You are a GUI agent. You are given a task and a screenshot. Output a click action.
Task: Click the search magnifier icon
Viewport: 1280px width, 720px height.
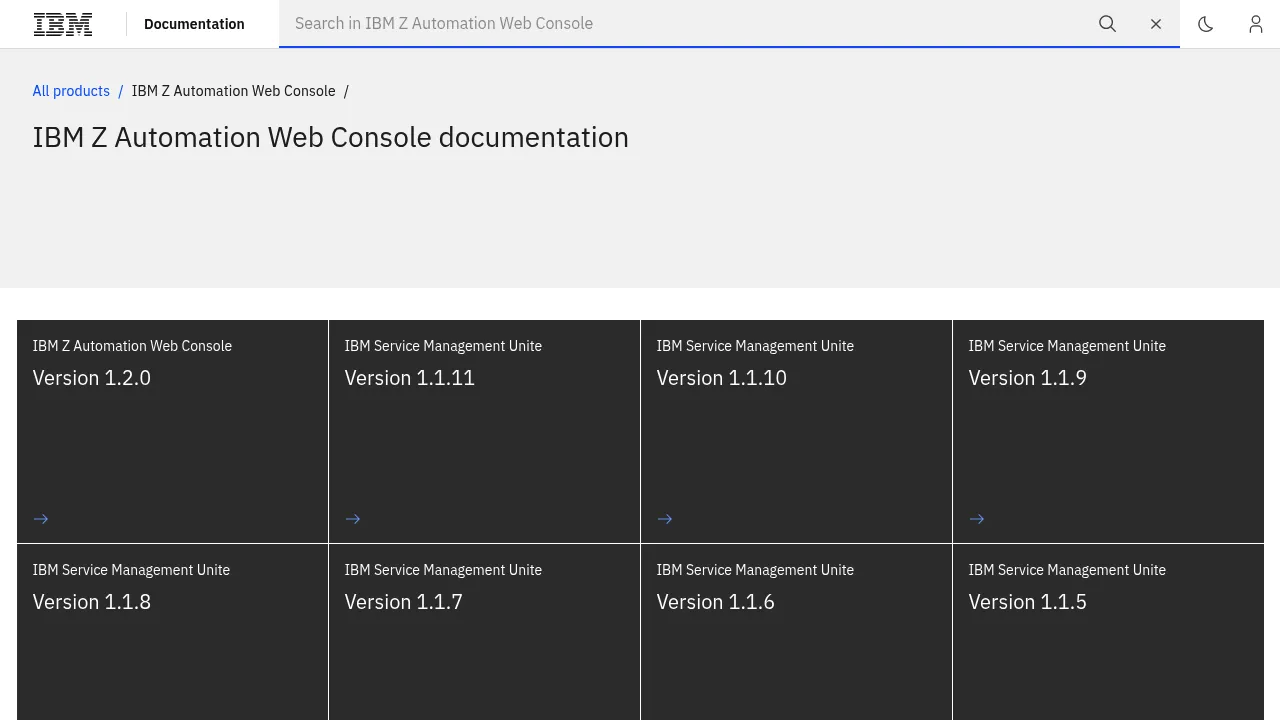coord(1107,24)
